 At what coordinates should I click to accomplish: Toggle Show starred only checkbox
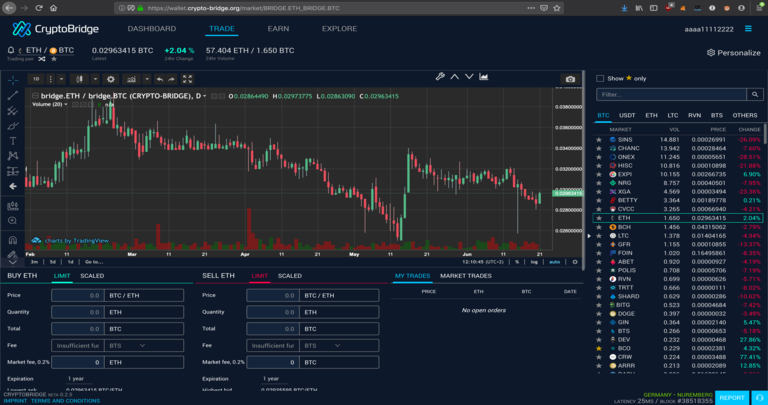[x=600, y=78]
